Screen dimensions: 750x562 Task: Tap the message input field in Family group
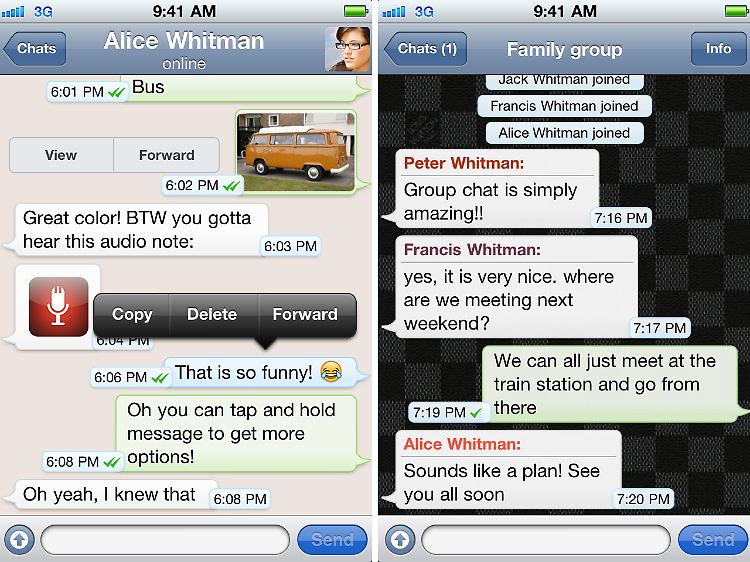tap(546, 540)
